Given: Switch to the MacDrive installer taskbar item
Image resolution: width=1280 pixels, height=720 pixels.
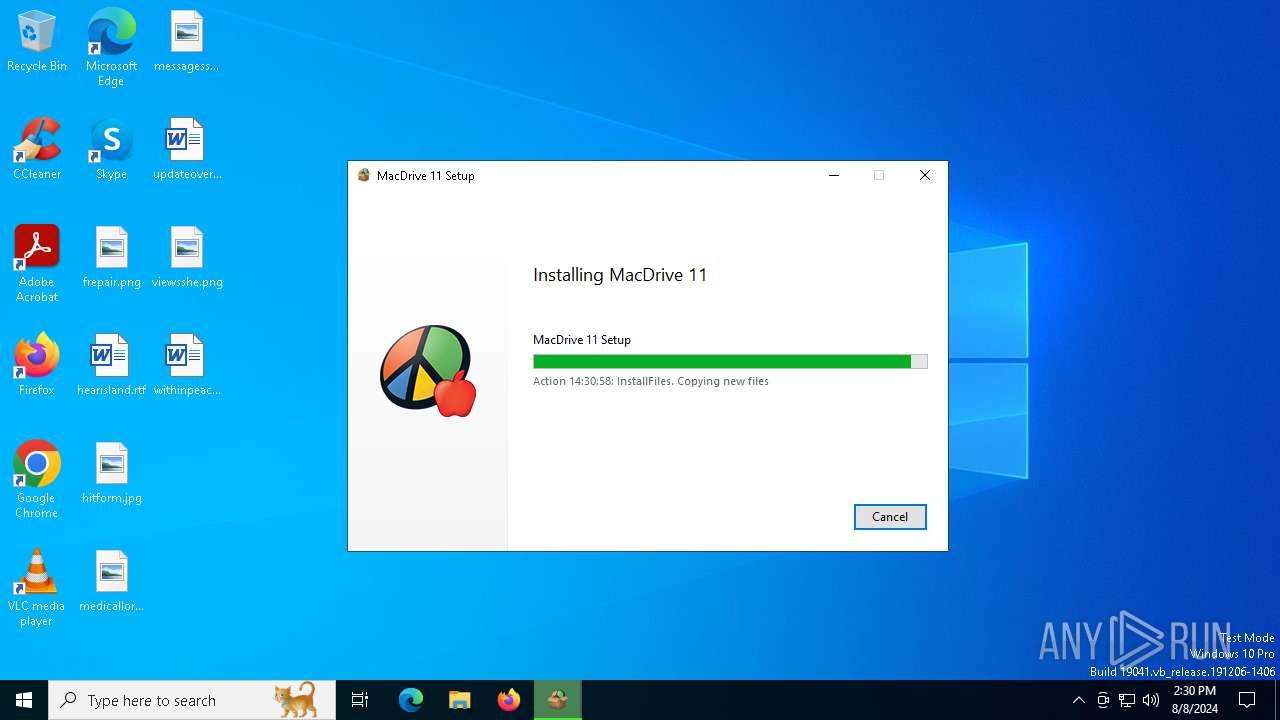Looking at the screenshot, I should click(557, 700).
